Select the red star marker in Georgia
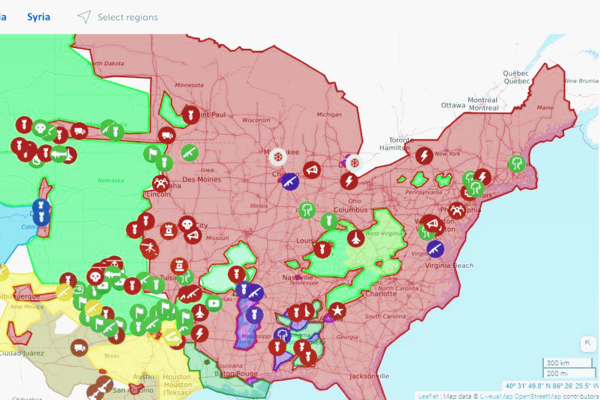Screen dimensions: 600x400 (338, 312)
